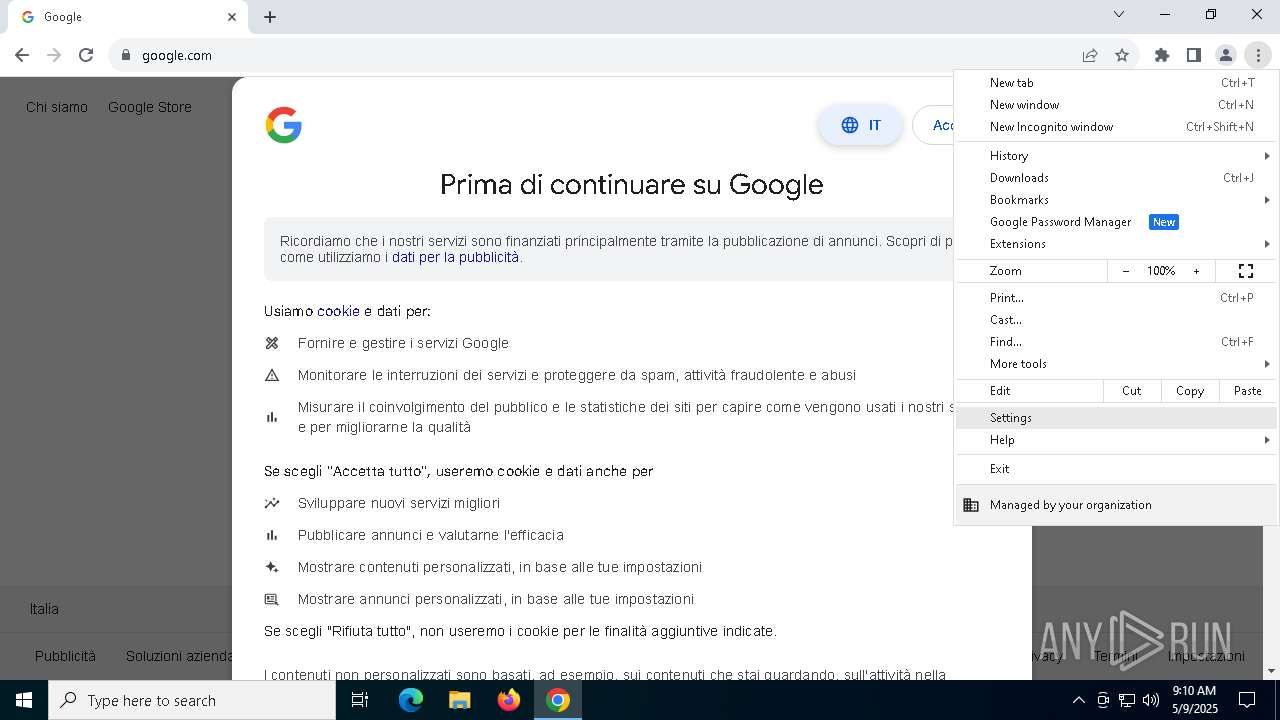The height and width of the screenshot is (720, 1280).
Task: Open the network tray icon
Action: click(1127, 700)
